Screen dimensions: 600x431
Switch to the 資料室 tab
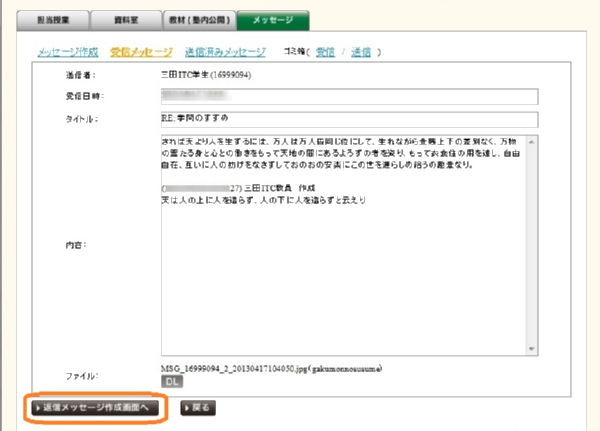pyautogui.click(x=126, y=18)
